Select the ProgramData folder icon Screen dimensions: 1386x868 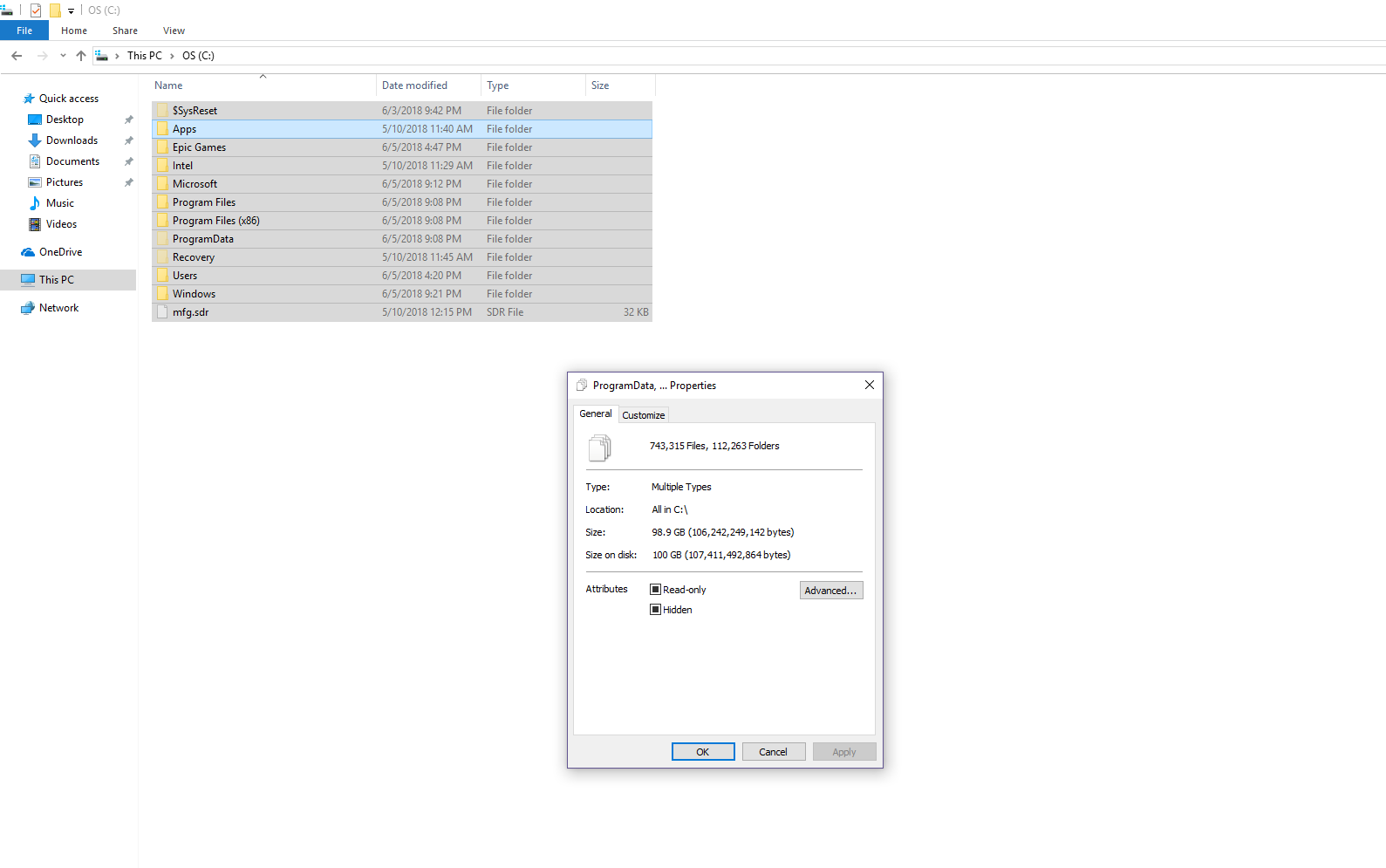162,239
